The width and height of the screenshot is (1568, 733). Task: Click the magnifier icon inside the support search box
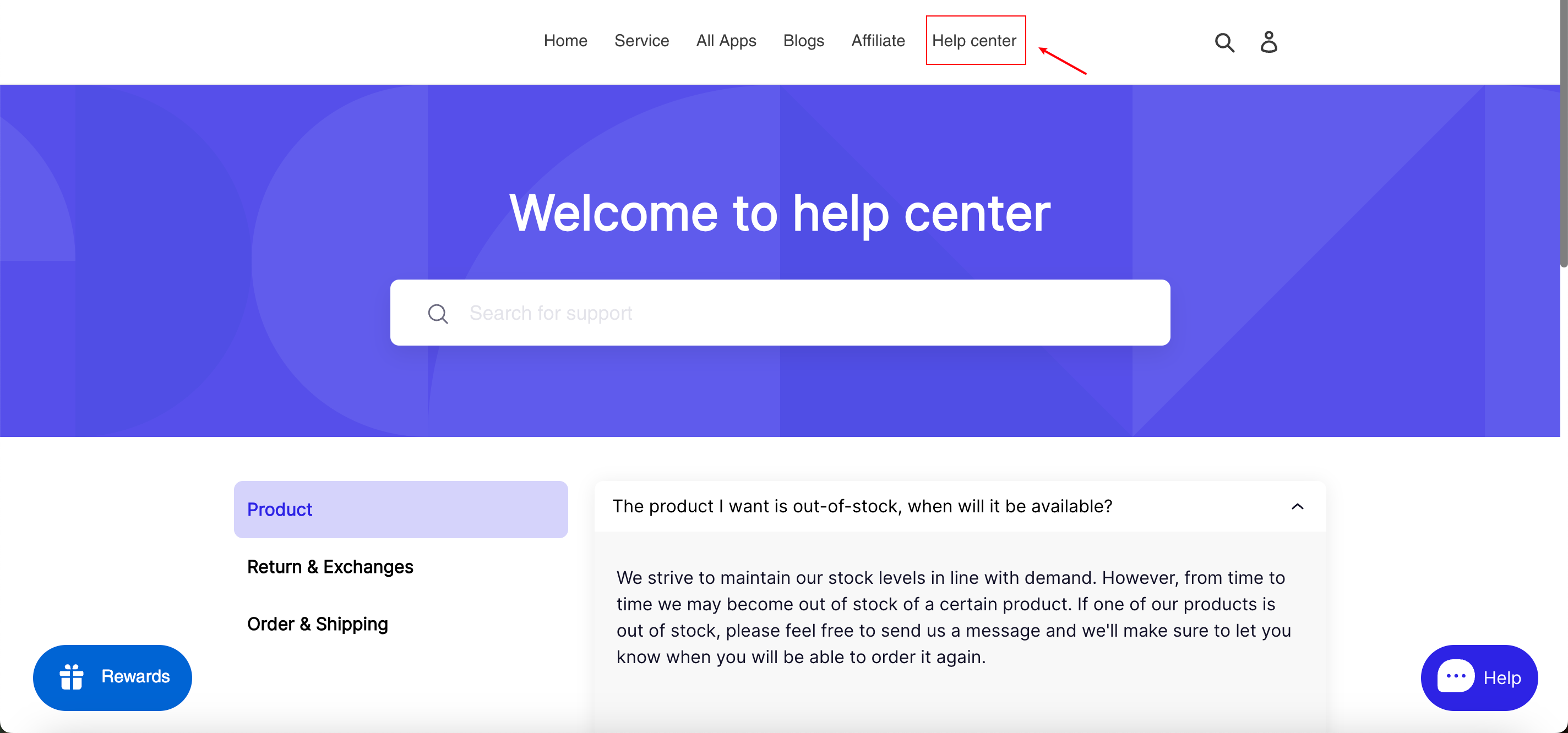click(438, 313)
